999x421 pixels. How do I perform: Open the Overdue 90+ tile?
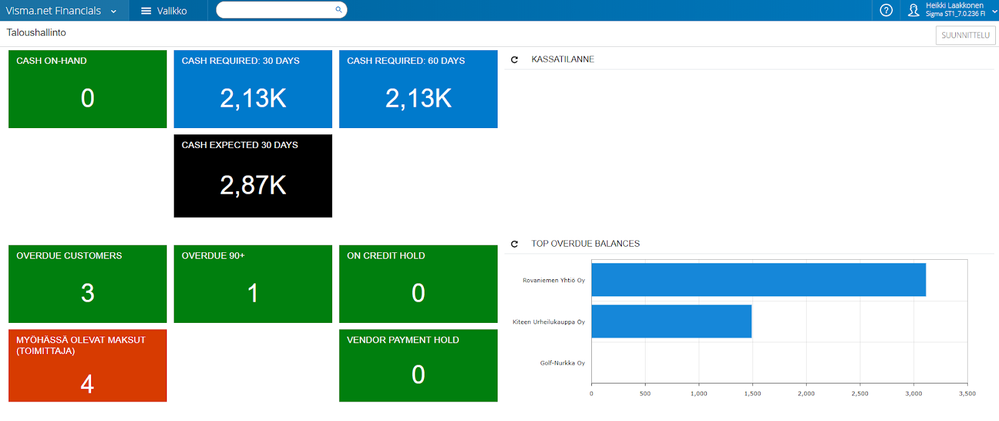tap(253, 284)
